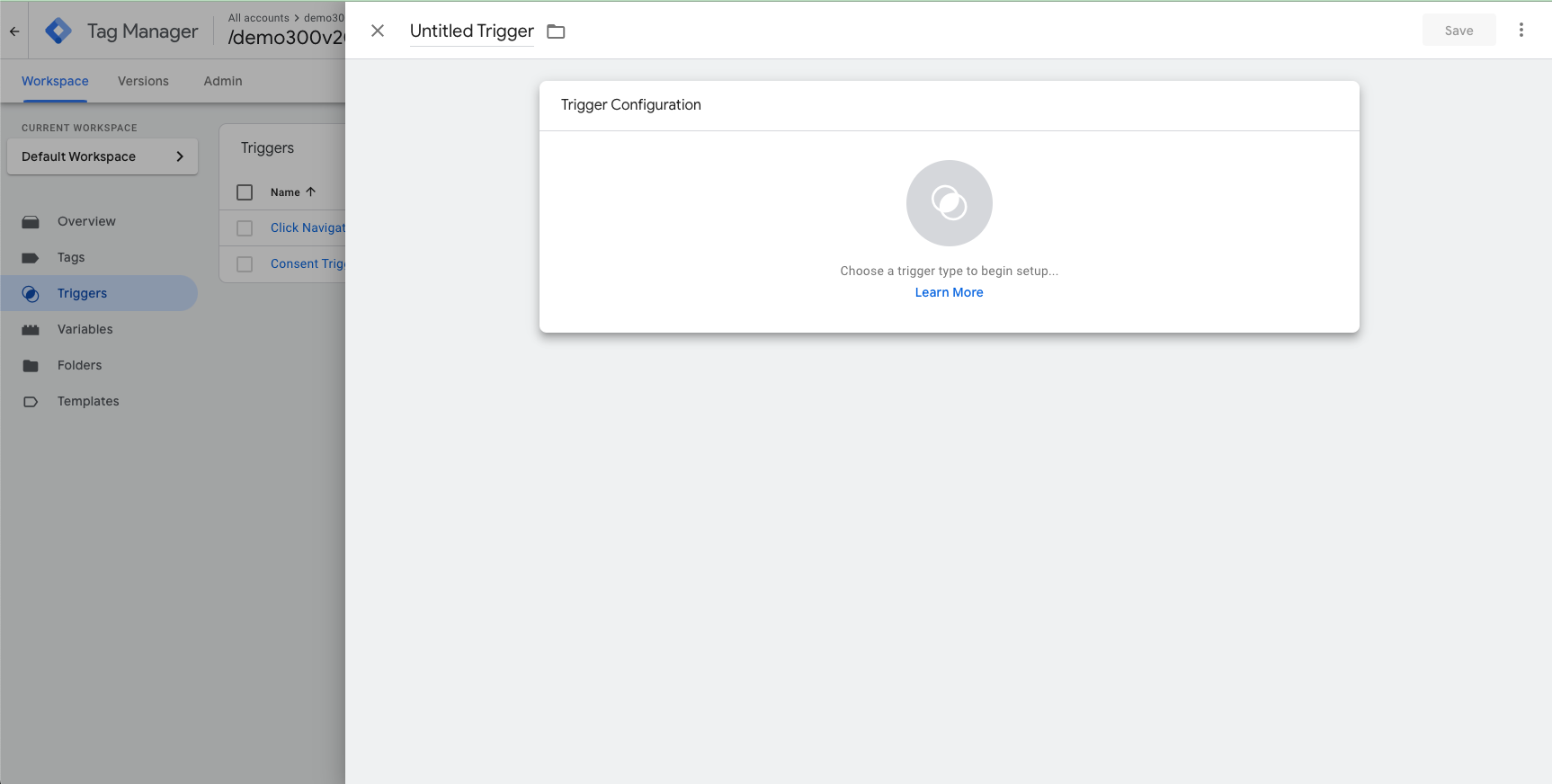The image size is (1552, 784).
Task: Expand the Default Workspace selector
Action: [102, 156]
